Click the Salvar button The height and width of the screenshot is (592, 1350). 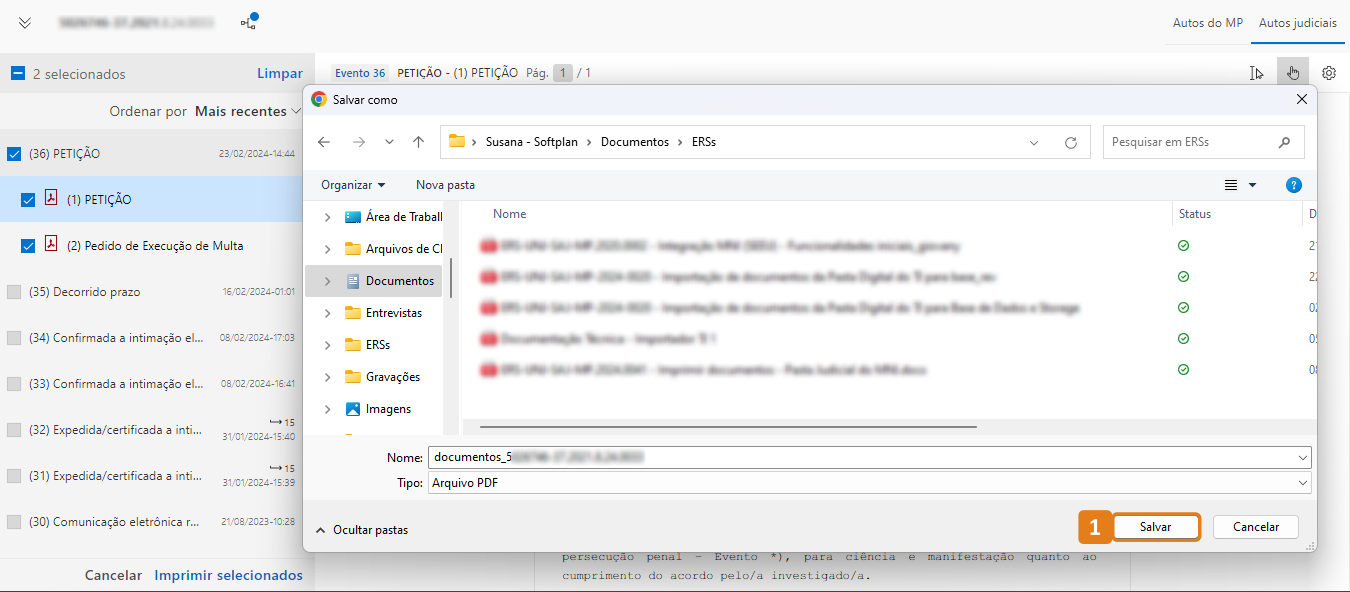coord(1156,527)
